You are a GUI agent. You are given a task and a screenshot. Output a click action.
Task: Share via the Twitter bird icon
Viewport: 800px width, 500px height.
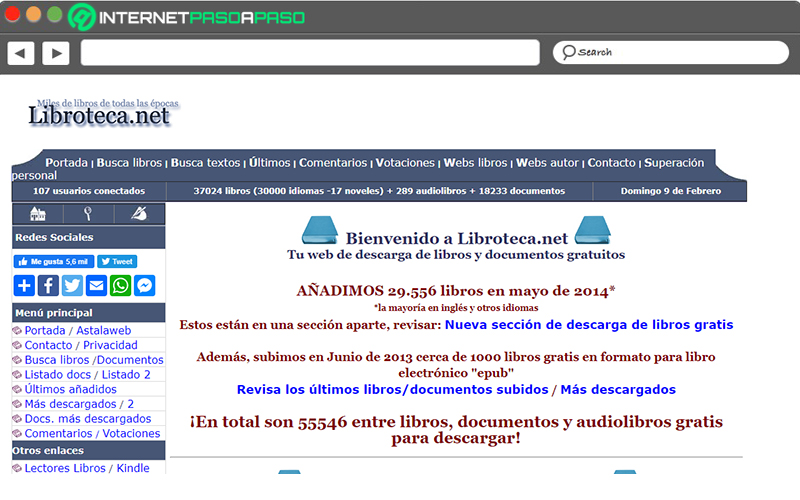(72, 286)
